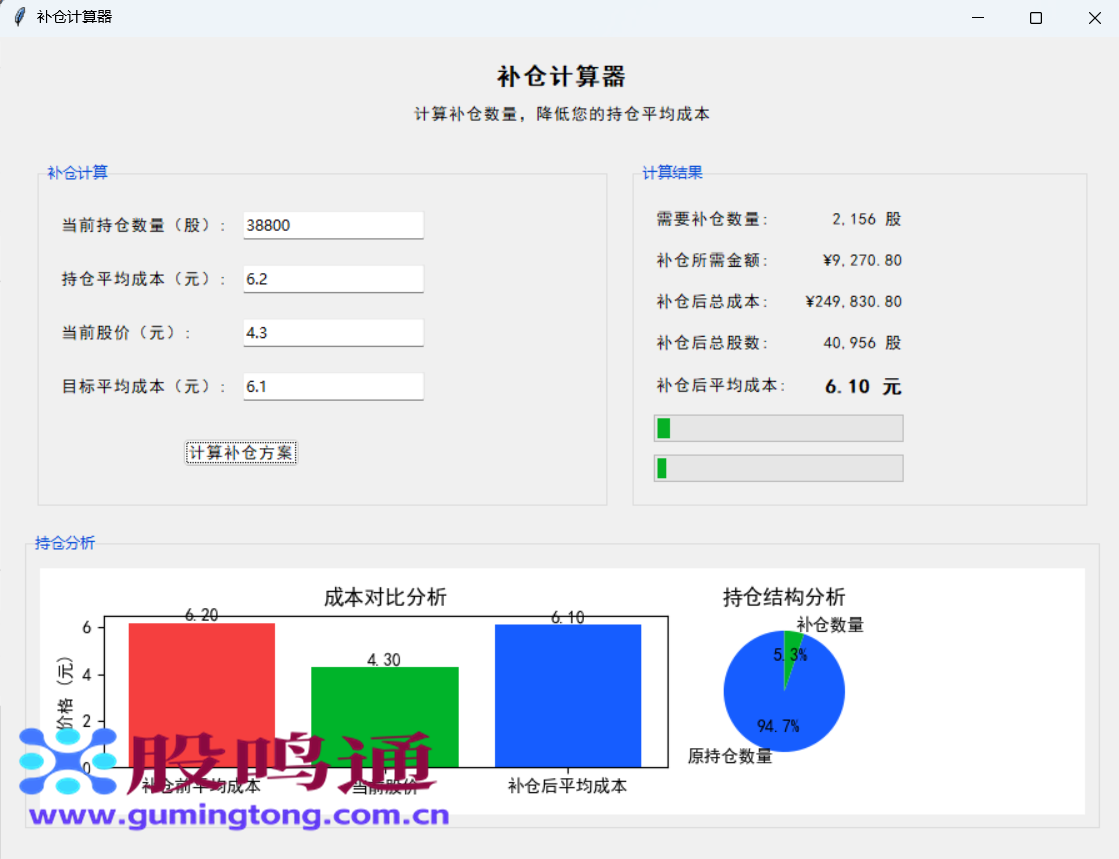Click the 目标平均成本 input showing 6.1
Viewport: 1119px width, 859px height.
pos(332,386)
